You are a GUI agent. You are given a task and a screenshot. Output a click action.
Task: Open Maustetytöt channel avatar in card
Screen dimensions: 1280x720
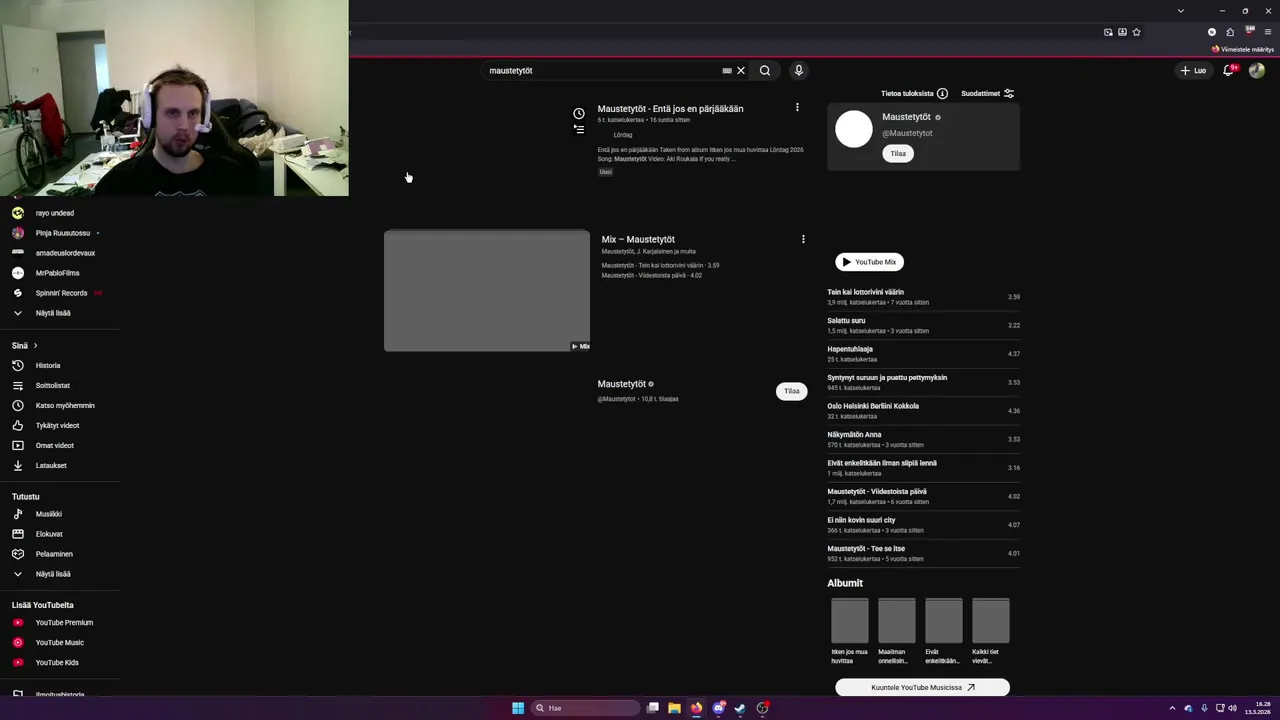coord(854,129)
